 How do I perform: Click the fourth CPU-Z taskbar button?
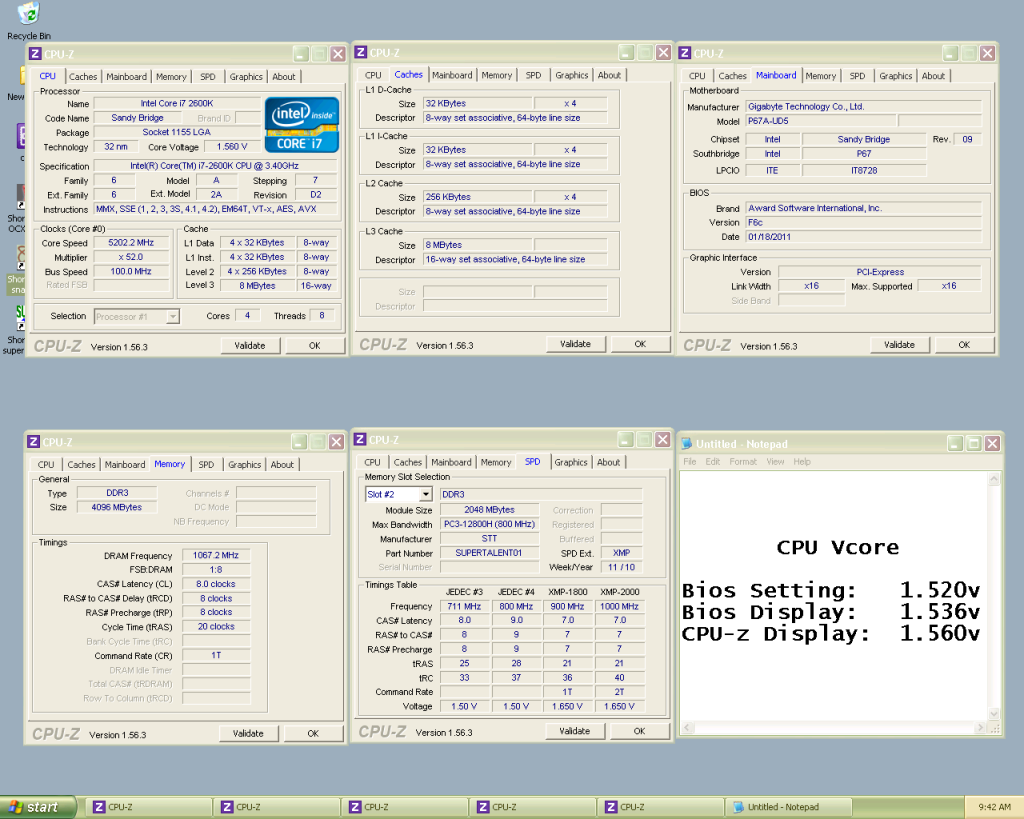tap(532, 807)
